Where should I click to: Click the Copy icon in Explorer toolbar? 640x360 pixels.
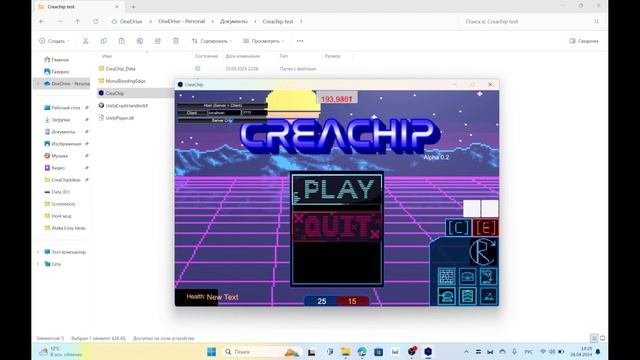[x=104, y=41]
